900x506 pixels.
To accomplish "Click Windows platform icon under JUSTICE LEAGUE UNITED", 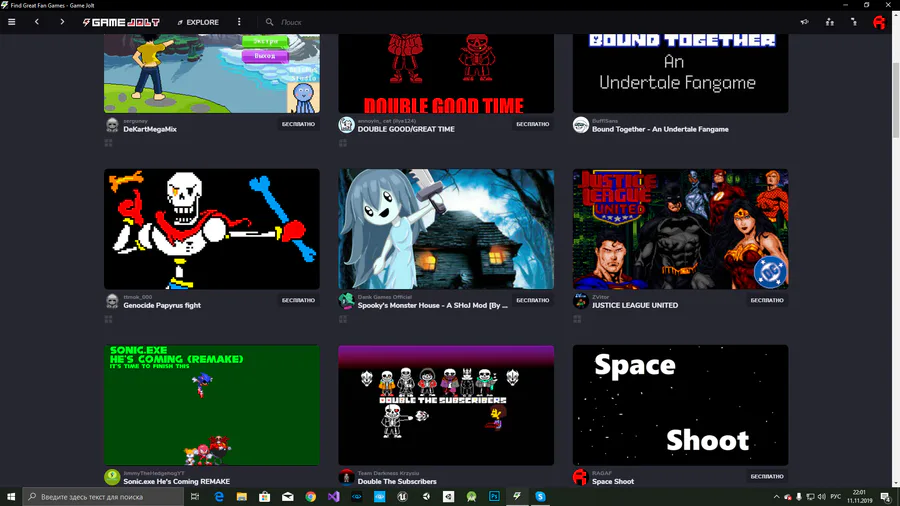I will pyautogui.click(x=577, y=319).
